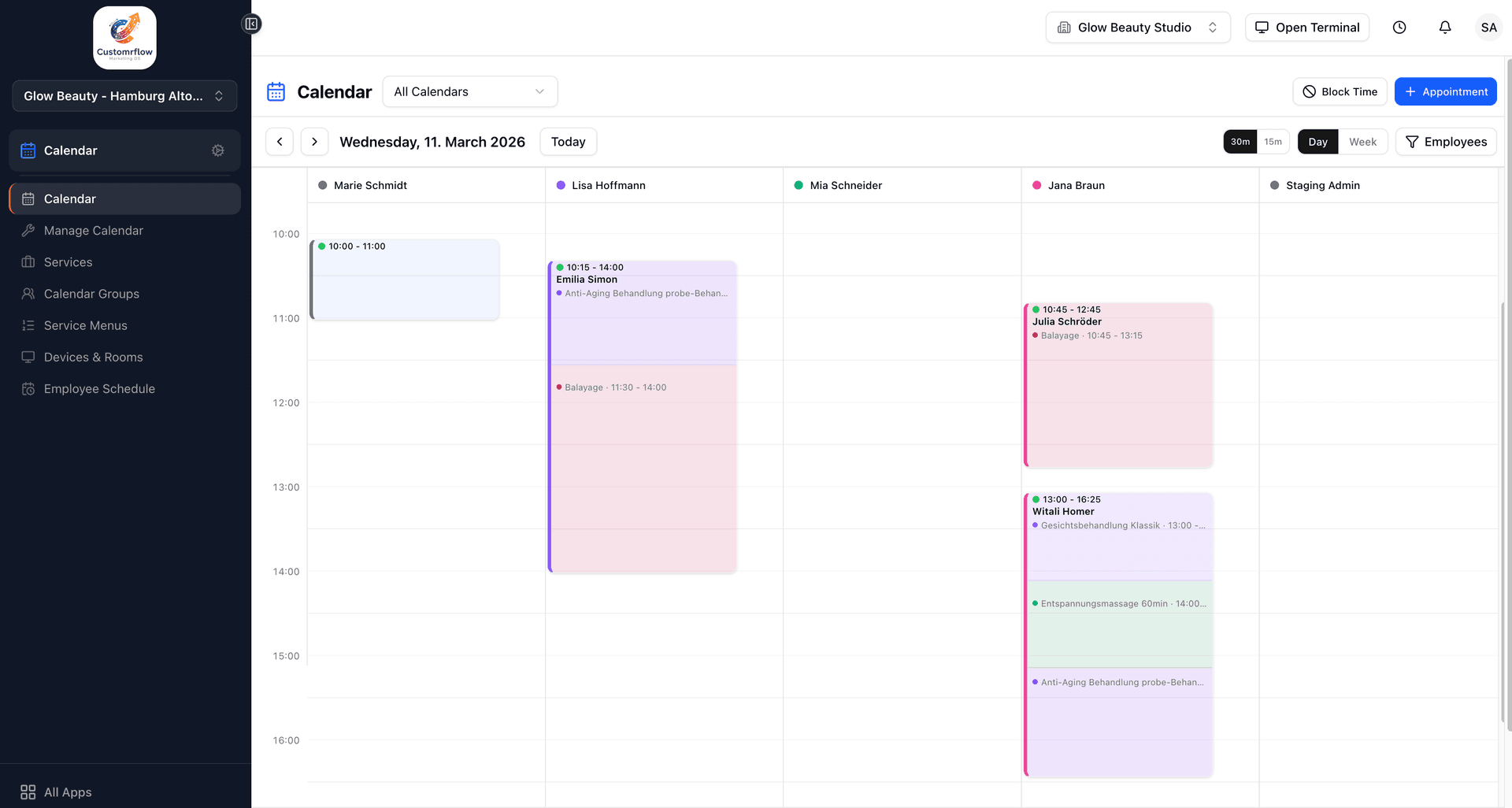Viewport: 1512px width, 808px height.
Task: Click the Services briefcase icon
Action: tap(28, 262)
